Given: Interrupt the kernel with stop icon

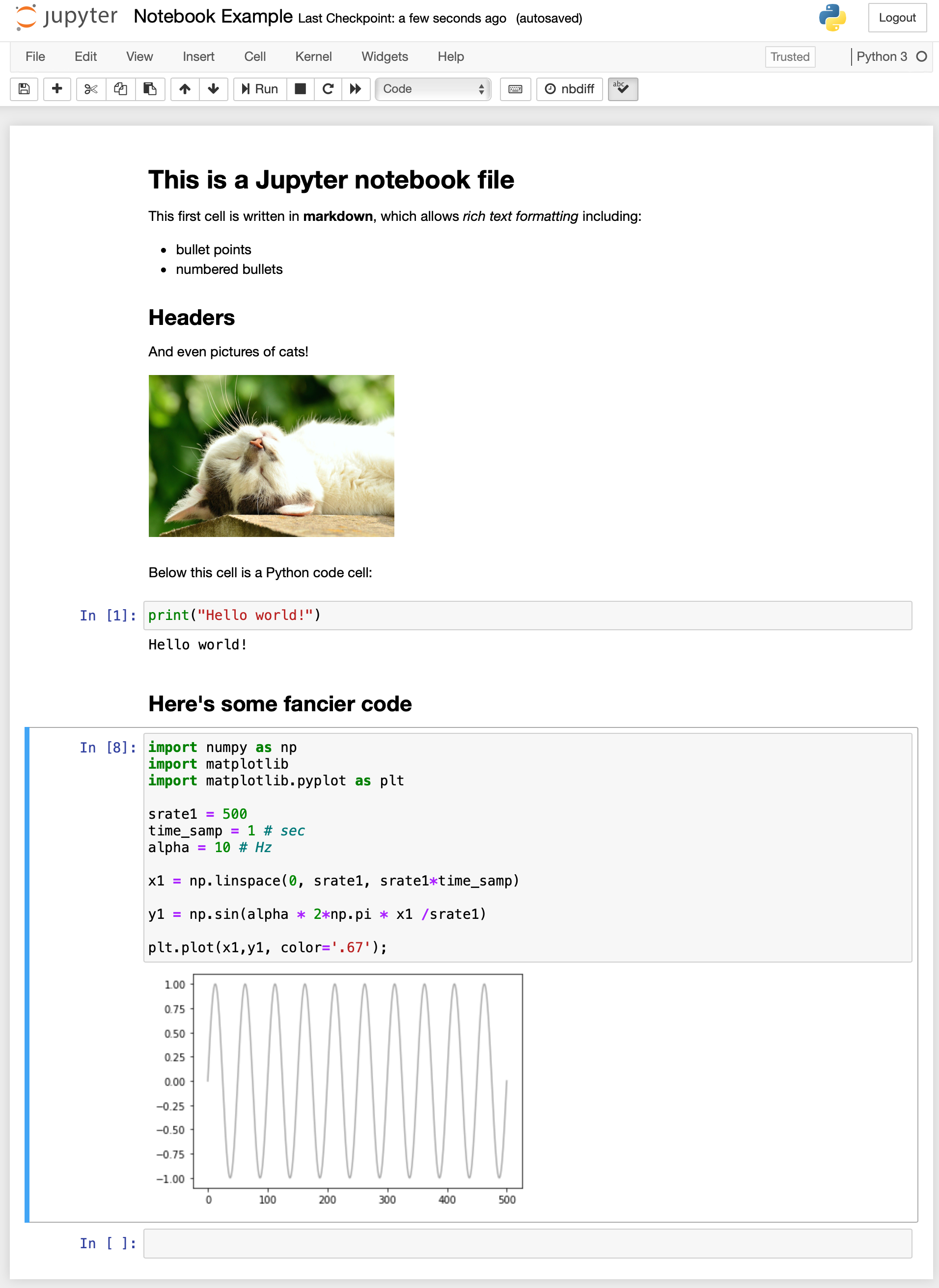Looking at the screenshot, I should coord(300,89).
